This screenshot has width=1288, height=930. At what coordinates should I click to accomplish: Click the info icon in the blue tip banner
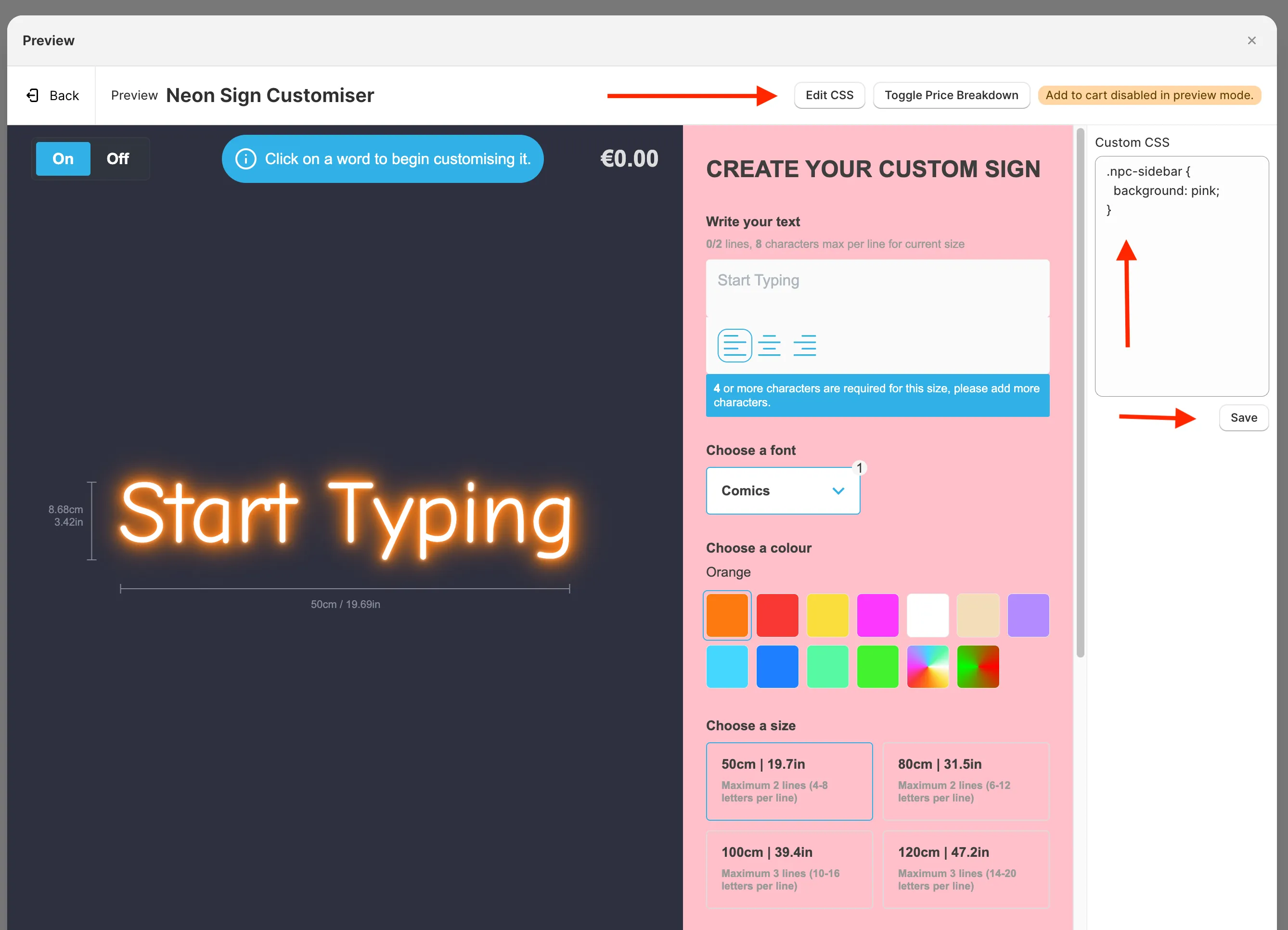tap(246, 158)
